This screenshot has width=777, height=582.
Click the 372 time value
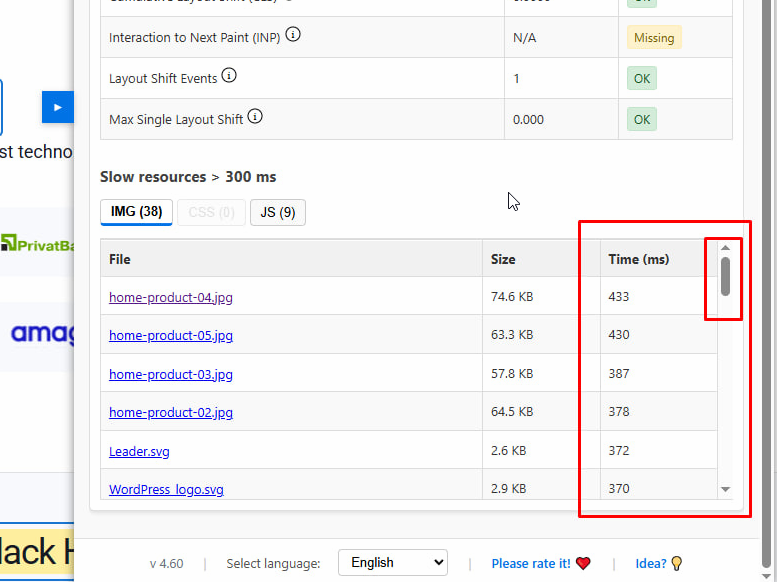(x=619, y=451)
